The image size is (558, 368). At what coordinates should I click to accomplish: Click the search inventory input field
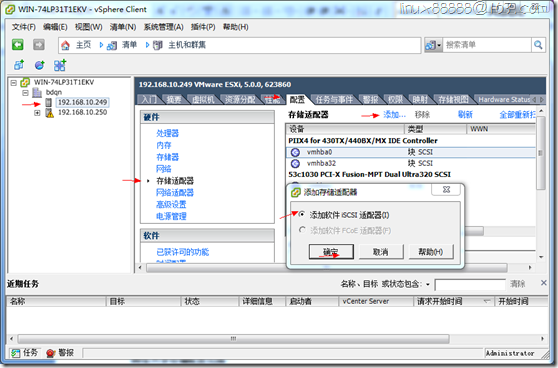[x=486, y=45]
